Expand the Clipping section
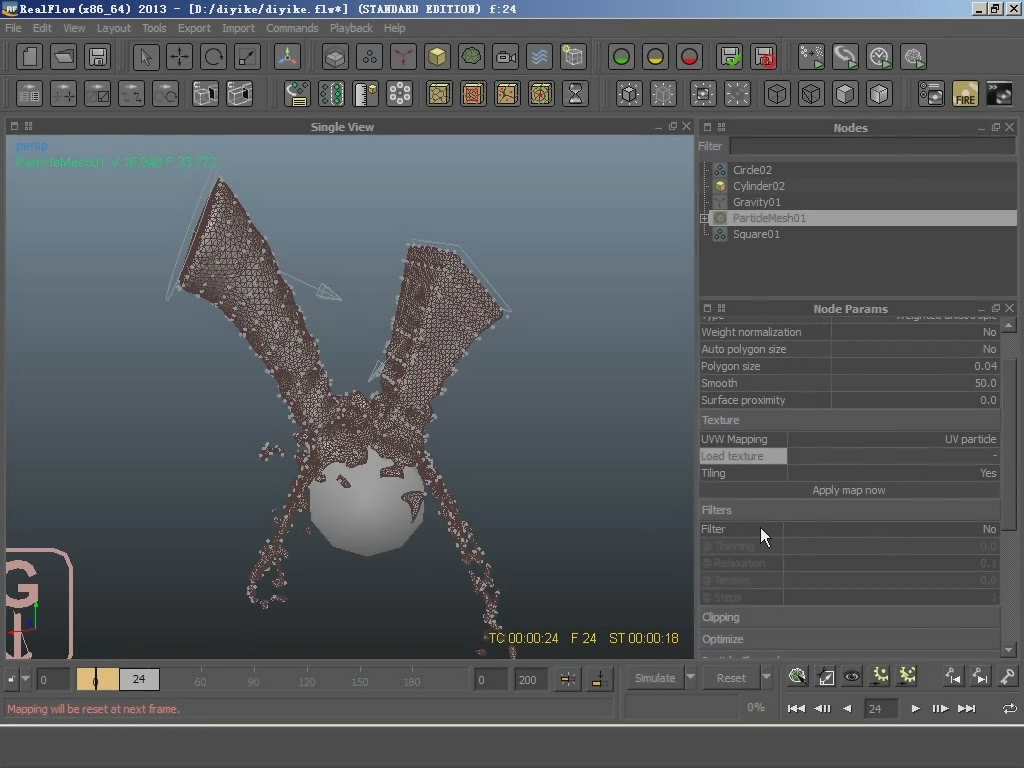The image size is (1024, 768). click(x=850, y=617)
